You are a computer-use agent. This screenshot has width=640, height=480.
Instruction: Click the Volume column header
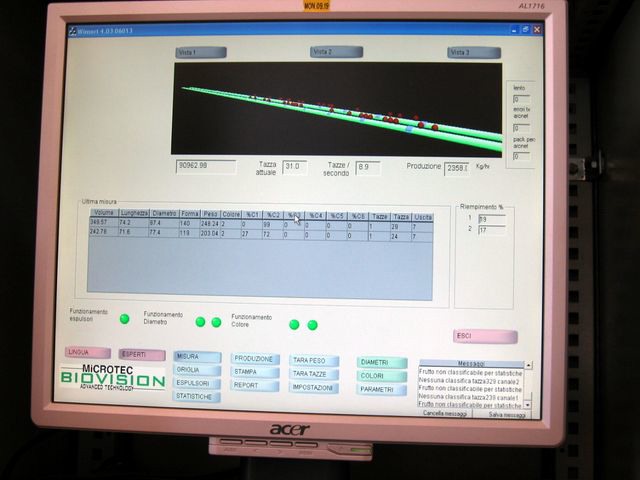103,213
